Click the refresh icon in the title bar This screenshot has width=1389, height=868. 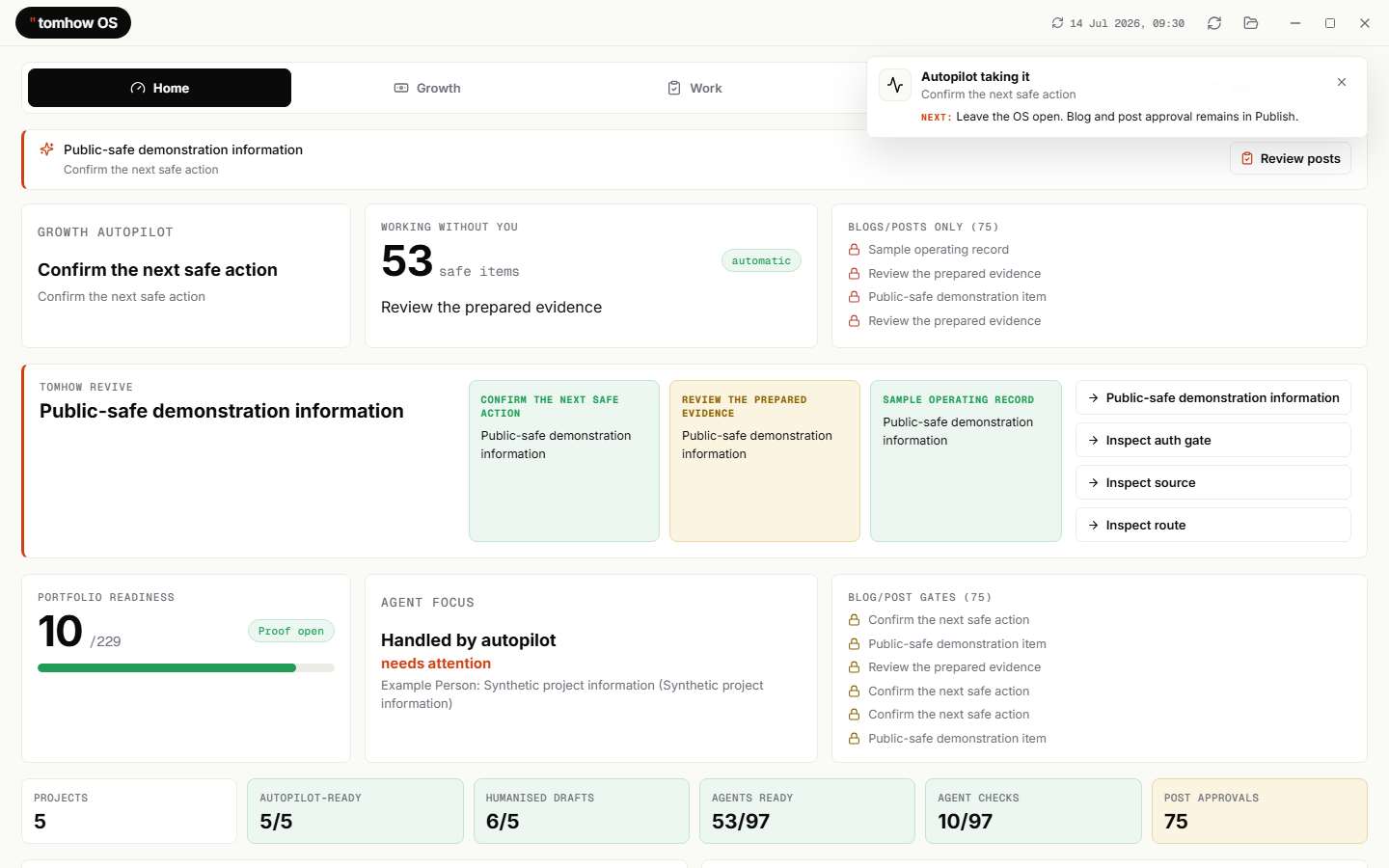(x=1214, y=23)
